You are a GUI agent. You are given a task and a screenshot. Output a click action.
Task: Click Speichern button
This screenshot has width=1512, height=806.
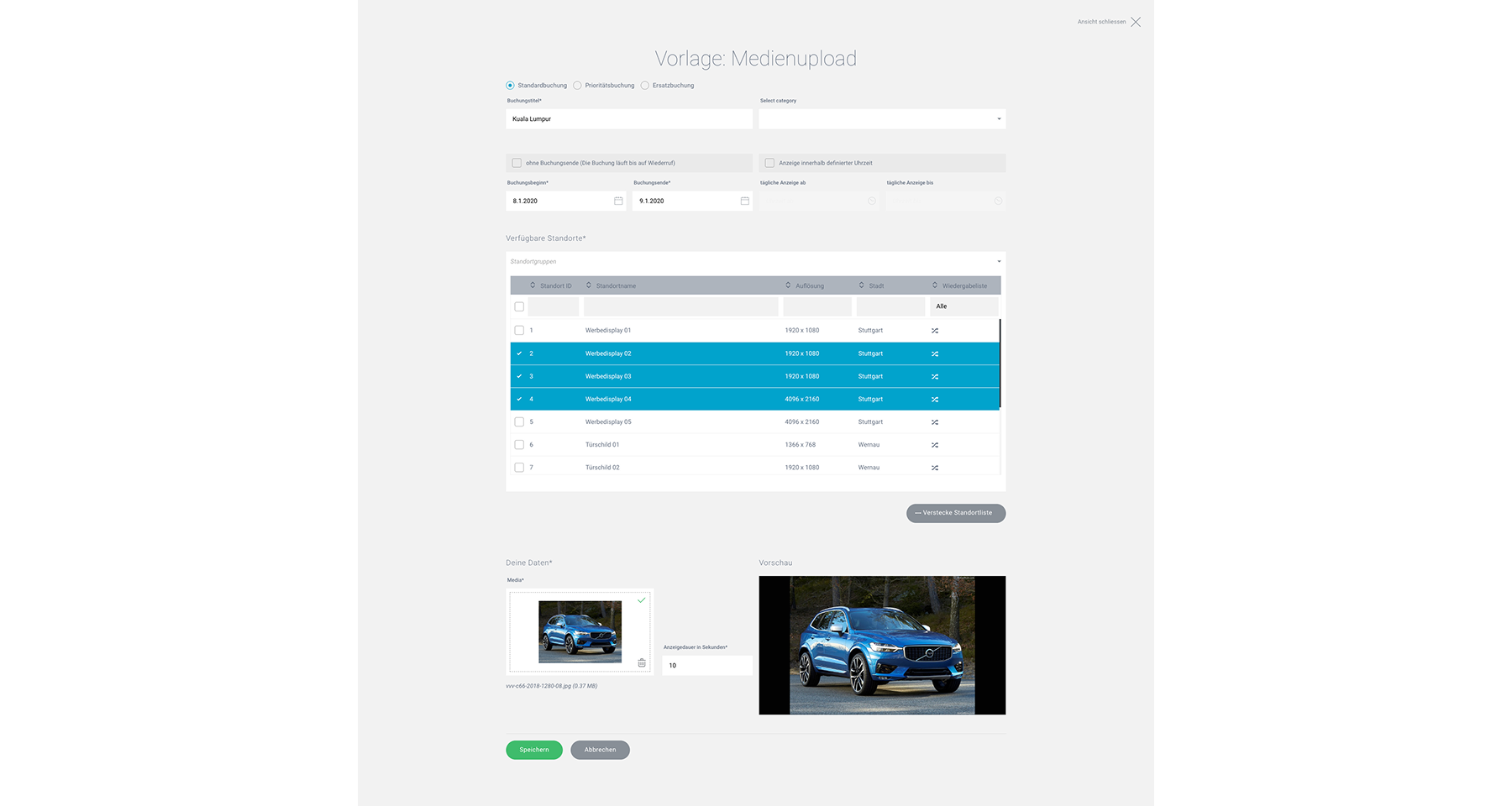pos(534,750)
